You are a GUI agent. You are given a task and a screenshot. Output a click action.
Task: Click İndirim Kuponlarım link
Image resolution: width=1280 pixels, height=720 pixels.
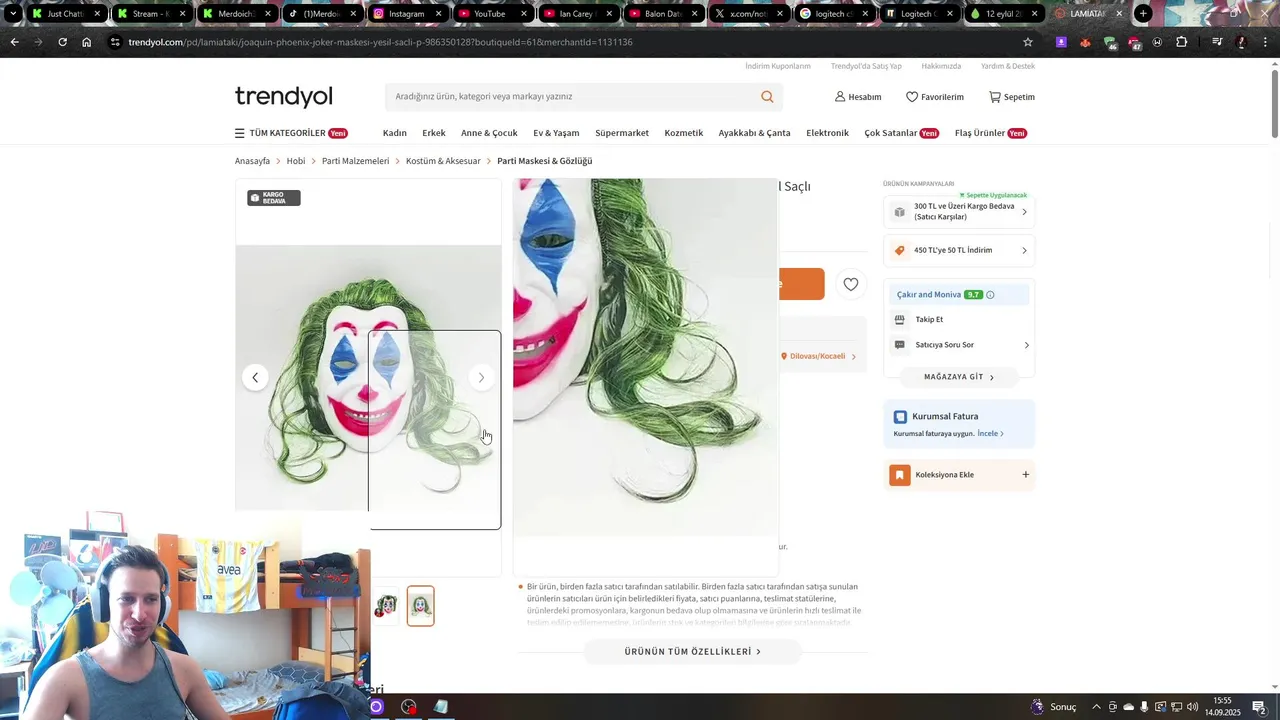pos(778,66)
